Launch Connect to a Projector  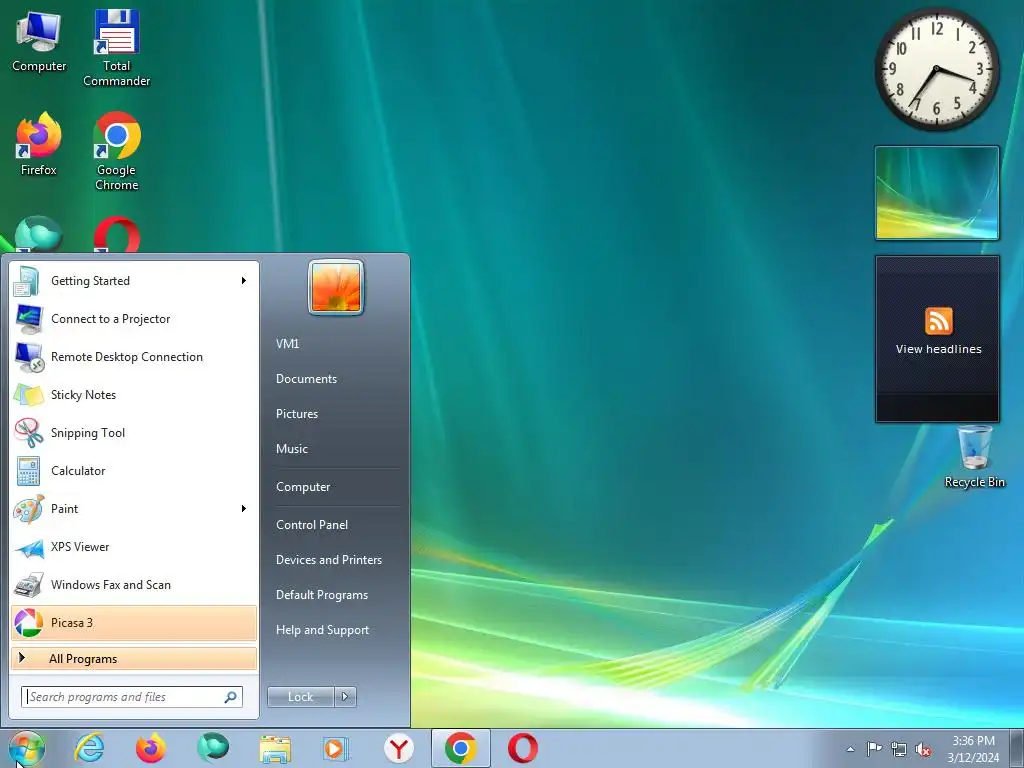tap(134, 319)
